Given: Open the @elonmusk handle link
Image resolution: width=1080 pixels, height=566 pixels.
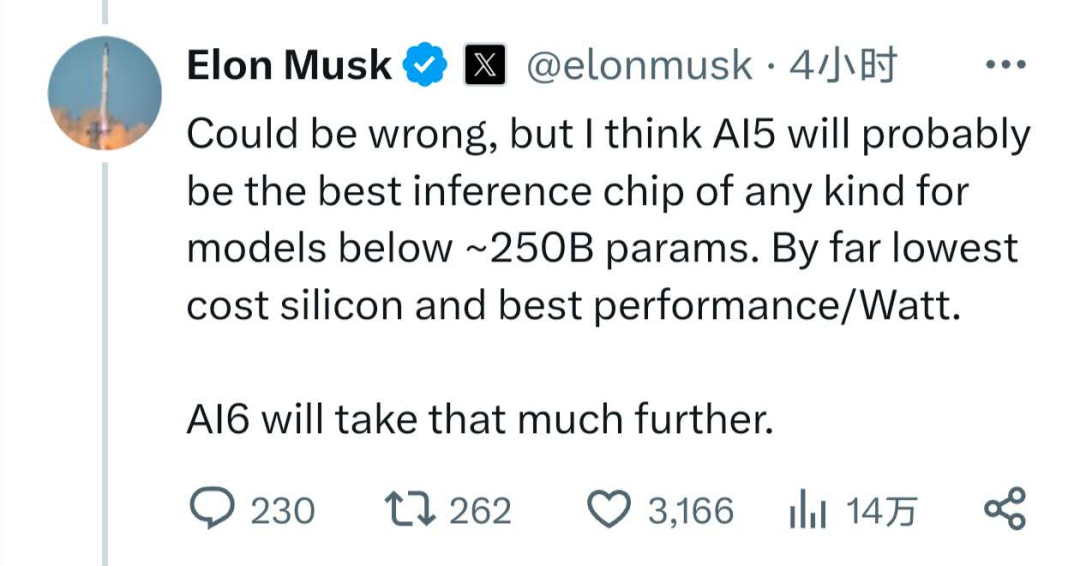Looking at the screenshot, I should (x=638, y=66).
